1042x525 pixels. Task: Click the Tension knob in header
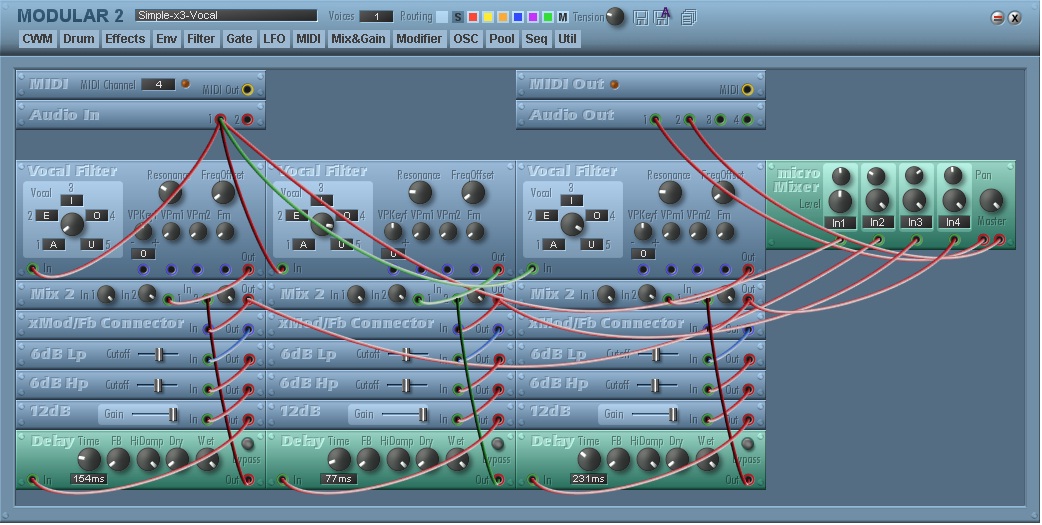click(x=615, y=17)
